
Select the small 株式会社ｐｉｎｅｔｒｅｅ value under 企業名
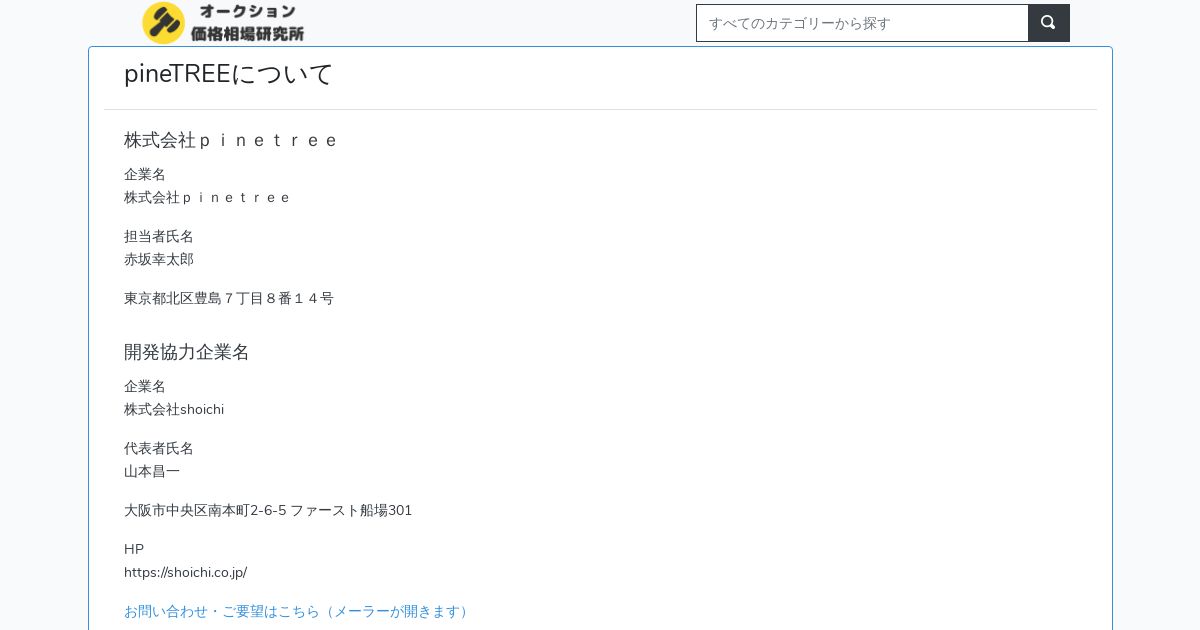[x=207, y=197]
